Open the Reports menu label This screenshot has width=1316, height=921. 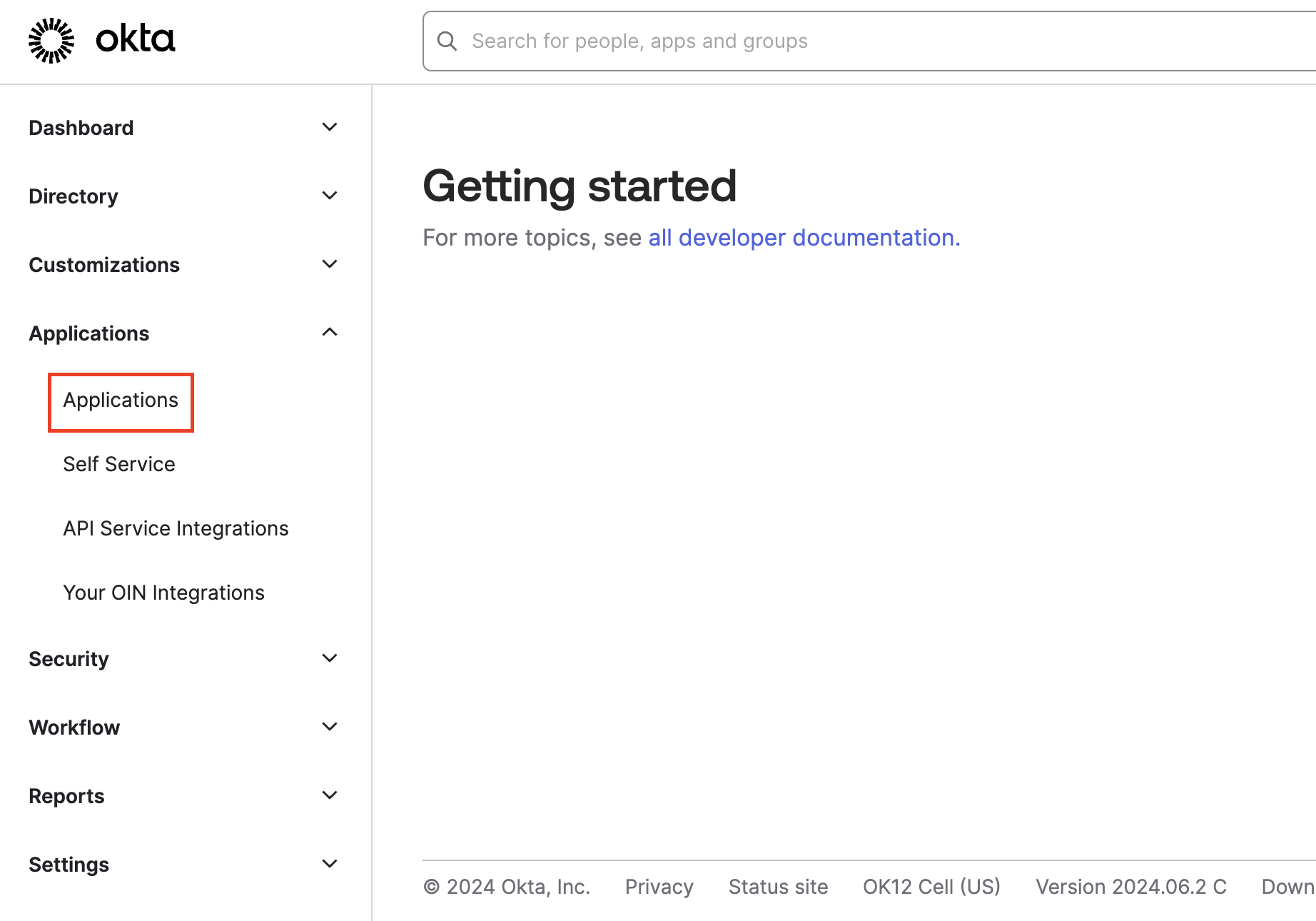[66, 796]
